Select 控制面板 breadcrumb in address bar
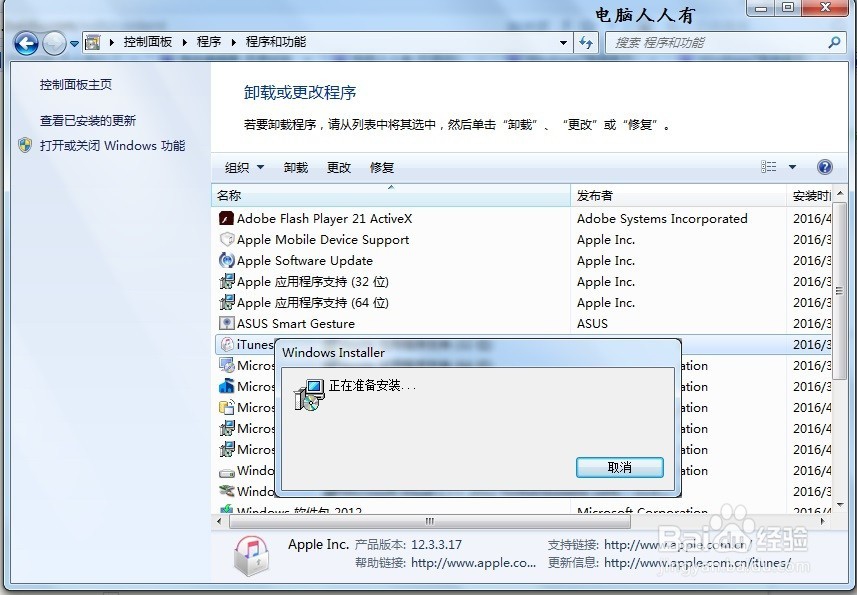 148,42
